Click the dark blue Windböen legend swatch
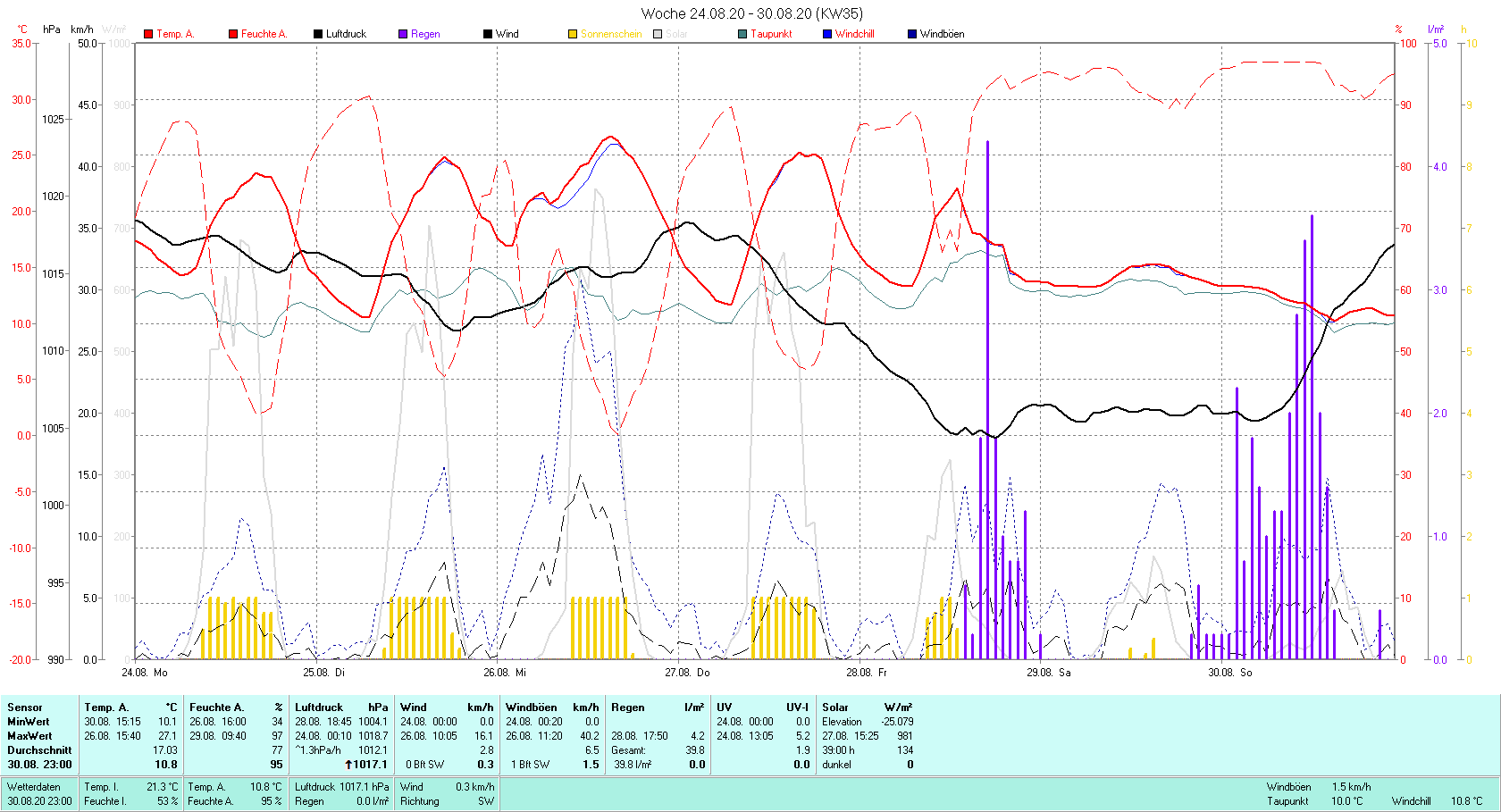 point(912,34)
